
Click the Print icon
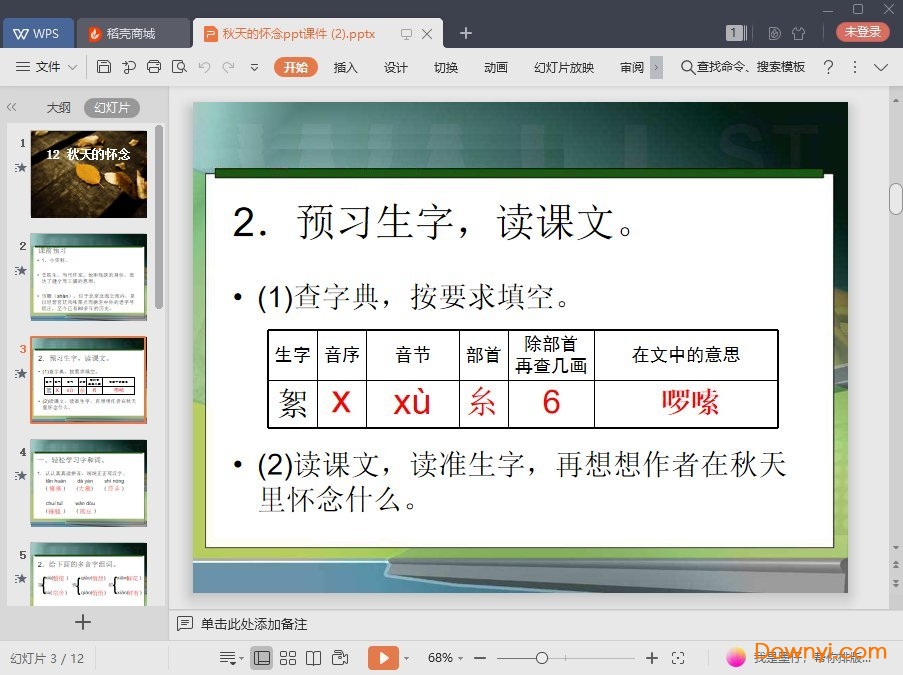point(153,67)
